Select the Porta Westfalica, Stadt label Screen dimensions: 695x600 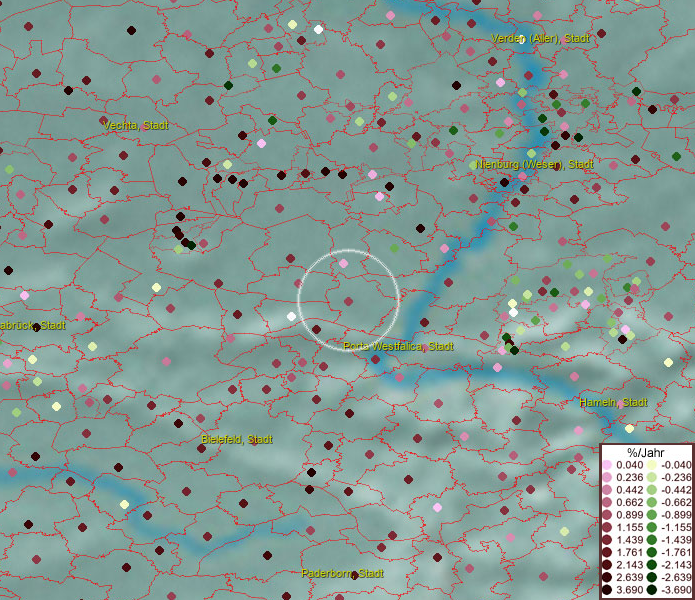[398, 346]
